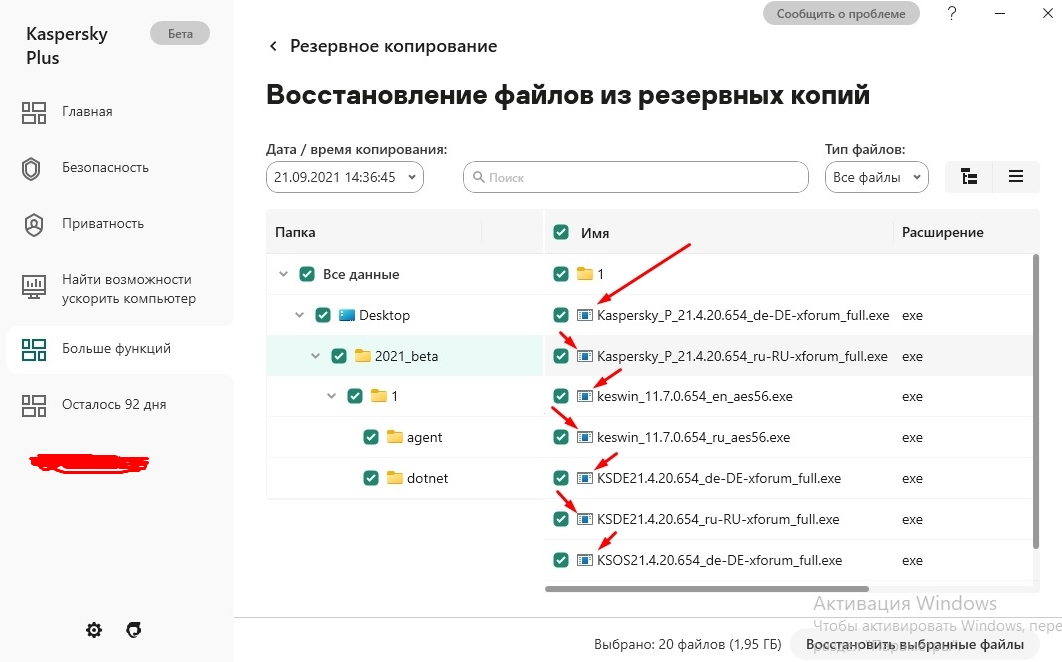Click the Безопасность shield icon
Image resolution: width=1062 pixels, height=662 pixels.
pyautogui.click(x=32, y=169)
